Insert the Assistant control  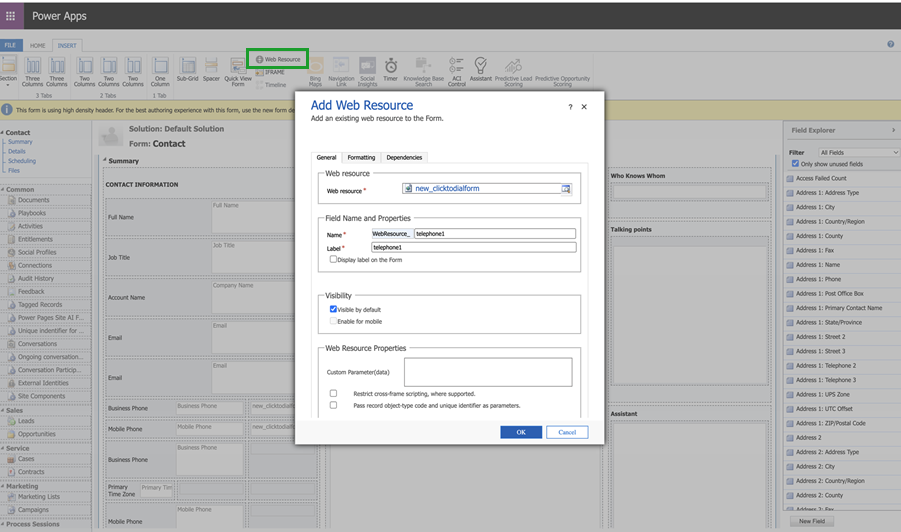tap(481, 69)
